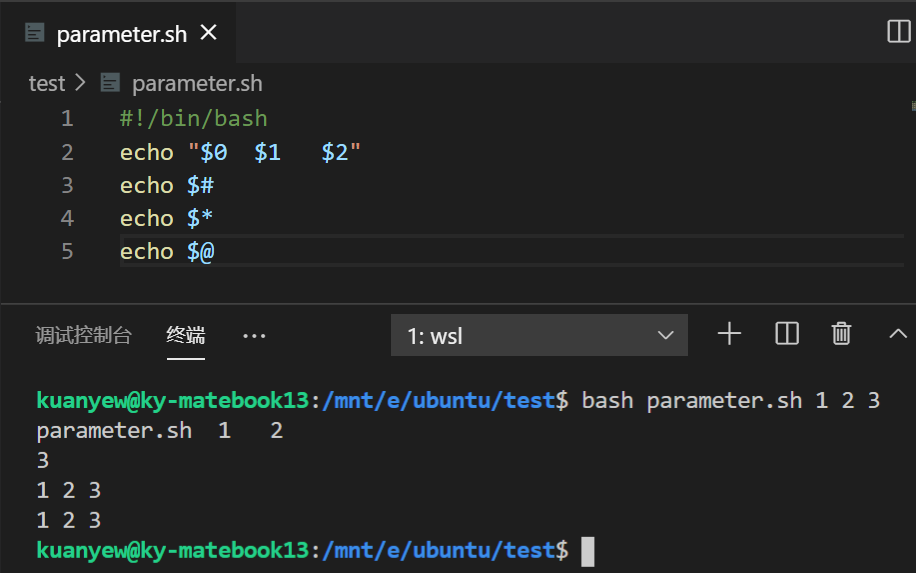Click the parameter.sh breadcrumb item
Image resolution: width=916 pixels, height=573 pixels.
point(197,84)
